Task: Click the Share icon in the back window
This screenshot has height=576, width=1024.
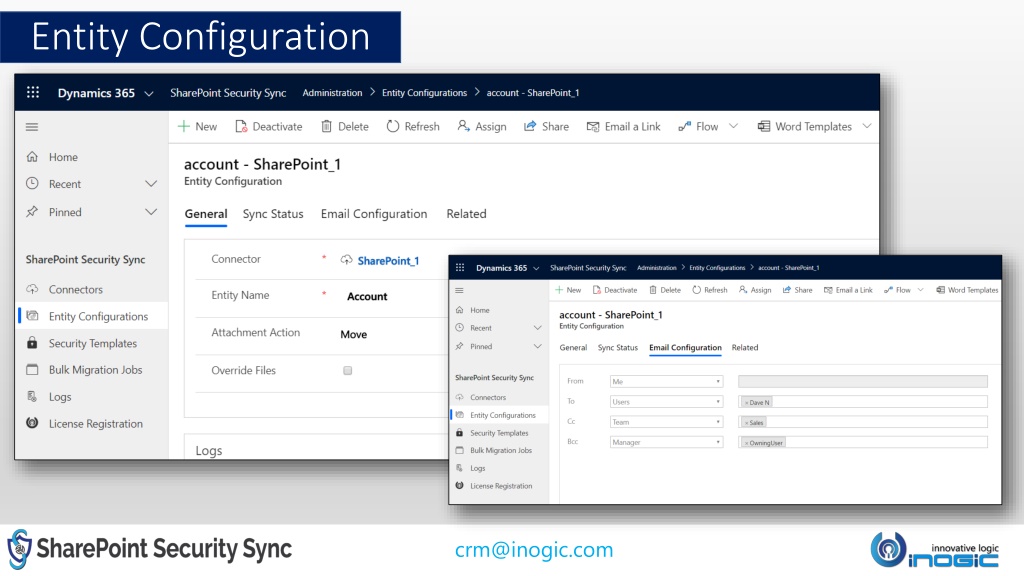Action: coord(530,126)
